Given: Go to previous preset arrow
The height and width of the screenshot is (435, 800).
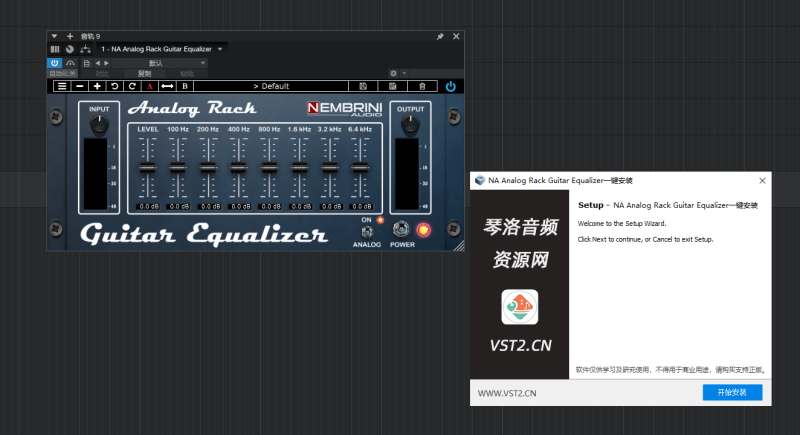Looking at the screenshot, I should [x=97, y=63].
